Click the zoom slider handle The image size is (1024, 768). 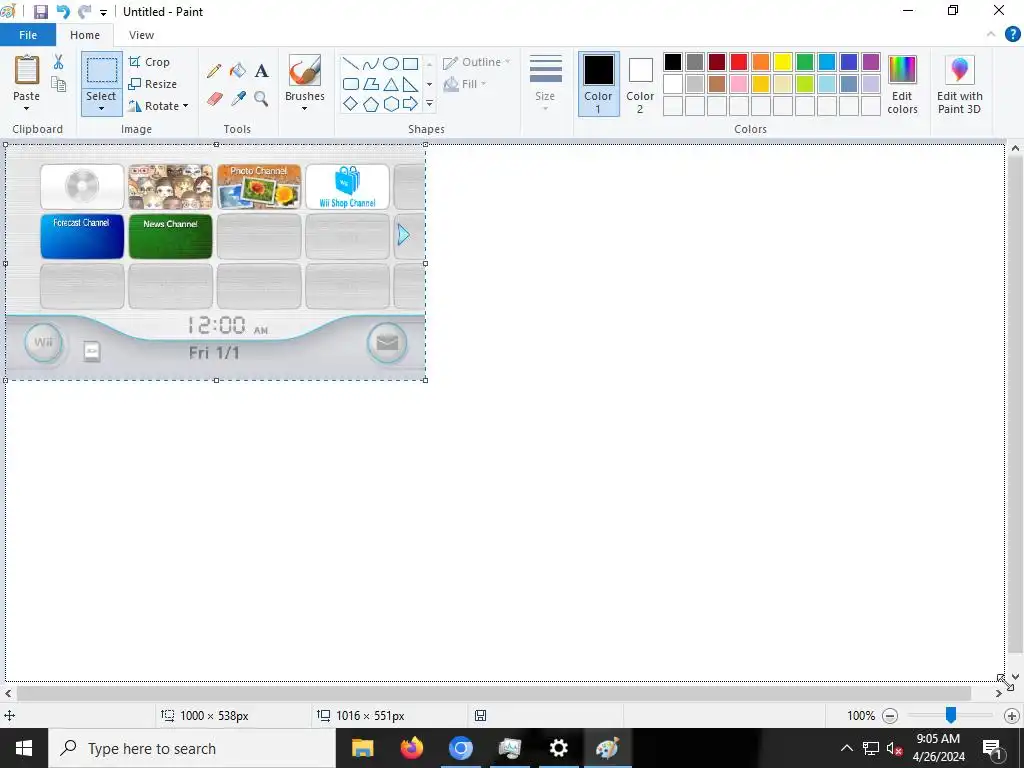click(951, 715)
